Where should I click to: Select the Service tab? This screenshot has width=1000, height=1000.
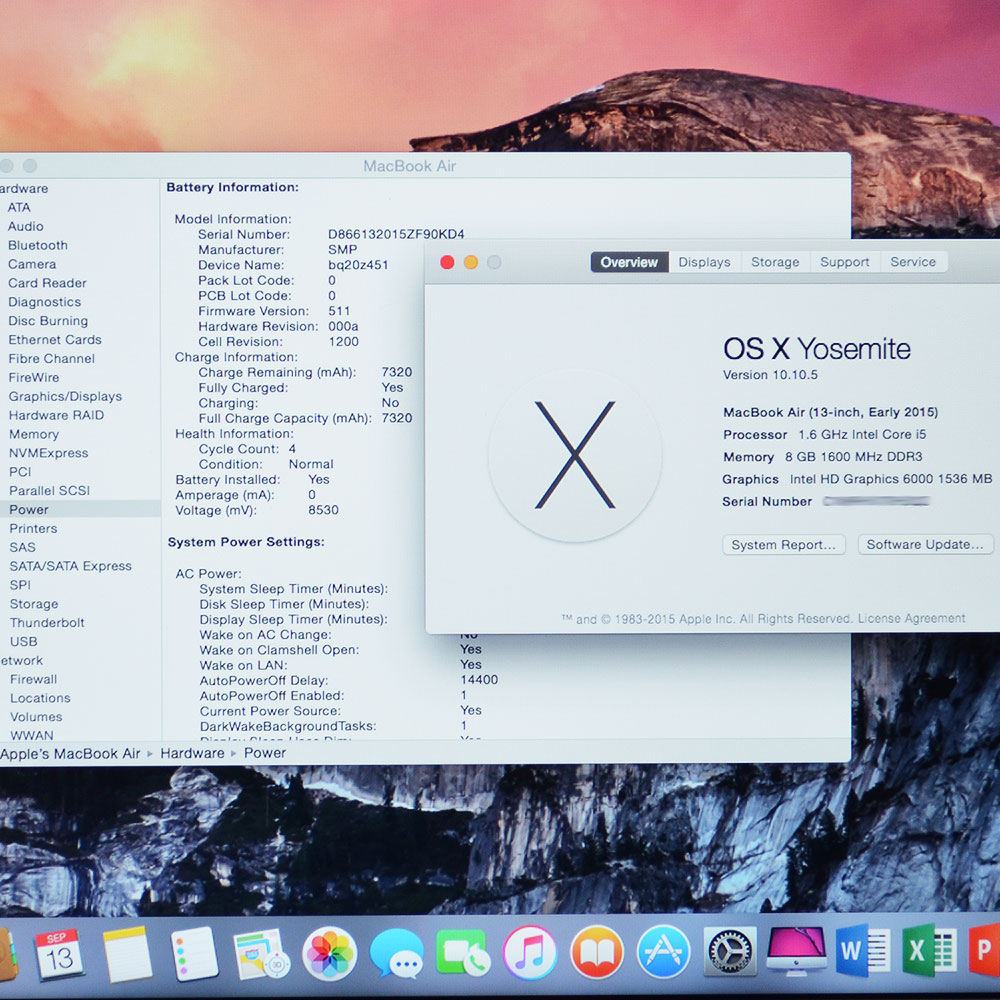913,262
